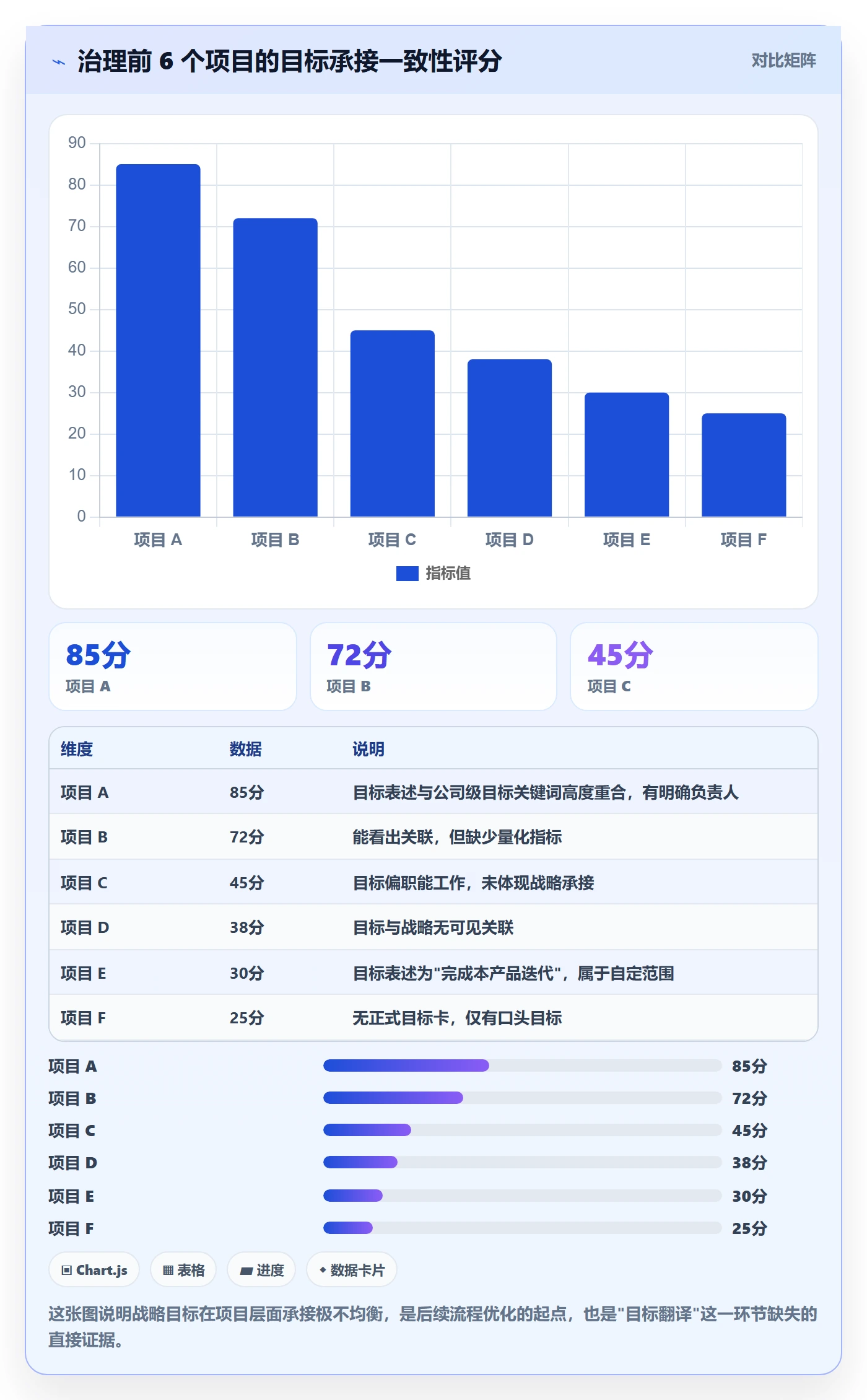Click the 25分 value beside 项目 F progress
The width and height of the screenshot is (867, 1400).
(749, 1228)
